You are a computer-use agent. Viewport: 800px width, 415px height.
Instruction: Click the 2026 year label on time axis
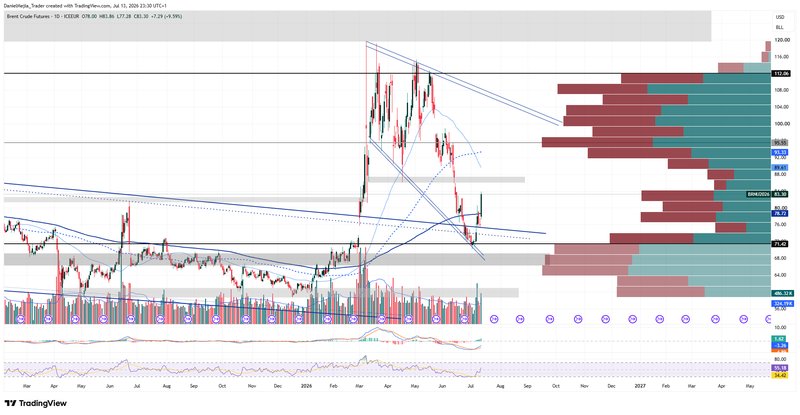coord(306,386)
